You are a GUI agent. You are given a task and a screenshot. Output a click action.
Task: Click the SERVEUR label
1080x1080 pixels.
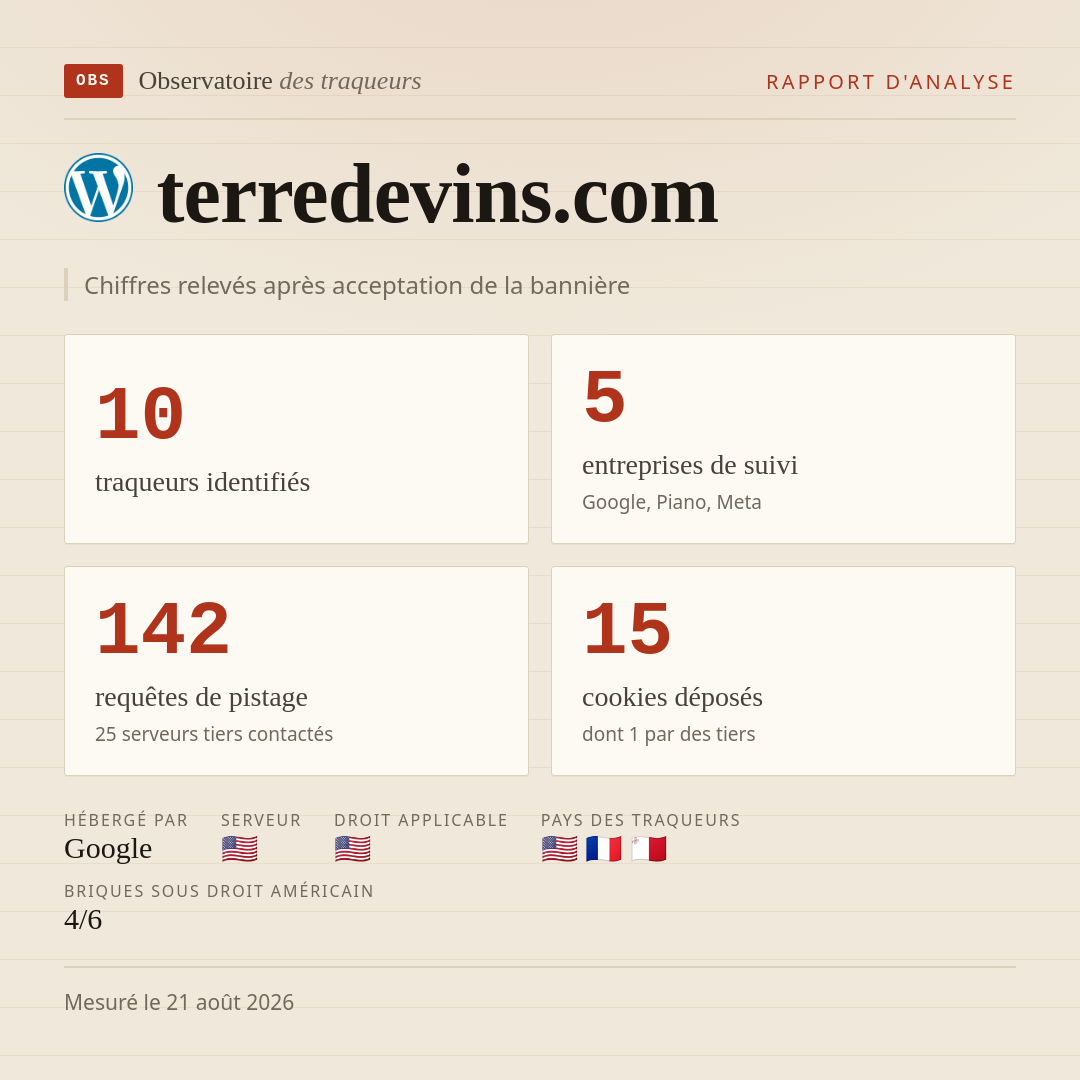click(x=261, y=820)
